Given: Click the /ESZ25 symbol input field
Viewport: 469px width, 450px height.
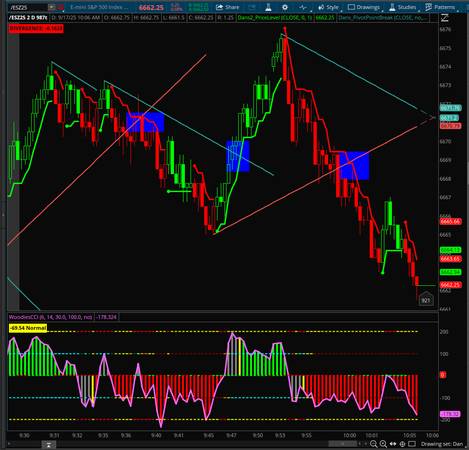Looking at the screenshot, I should (27, 7).
